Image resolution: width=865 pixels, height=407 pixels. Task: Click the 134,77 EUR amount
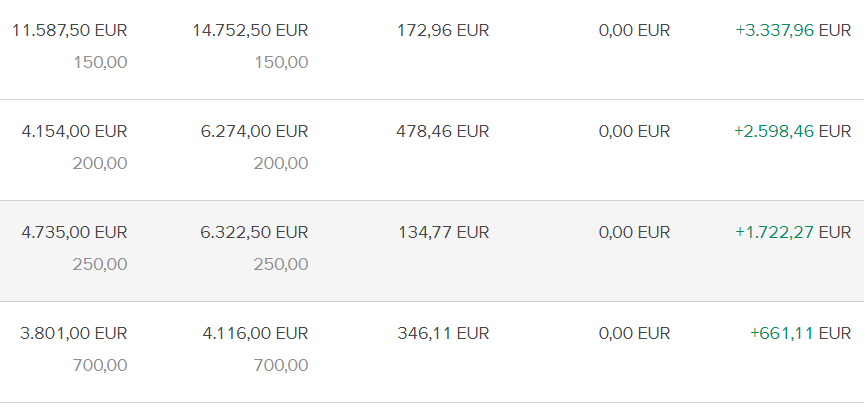pyautogui.click(x=443, y=232)
